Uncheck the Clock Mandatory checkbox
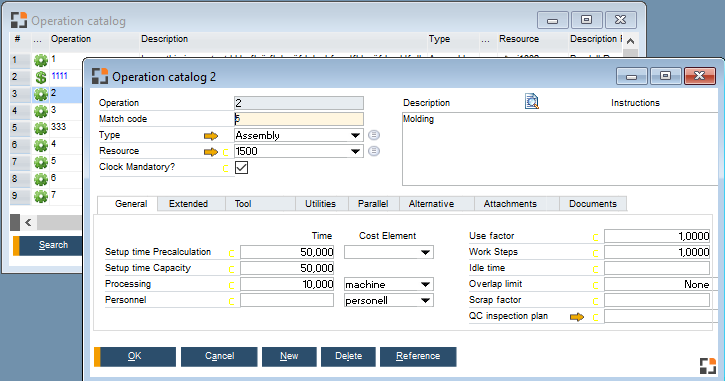 click(241, 167)
